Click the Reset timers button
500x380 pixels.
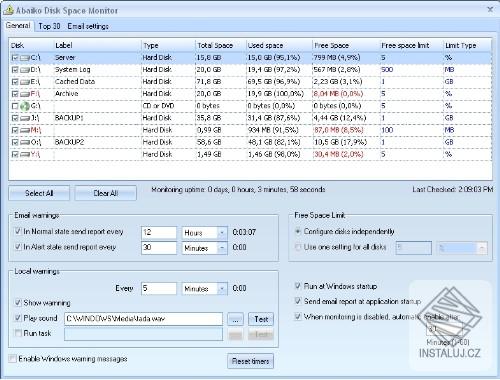[250, 361]
